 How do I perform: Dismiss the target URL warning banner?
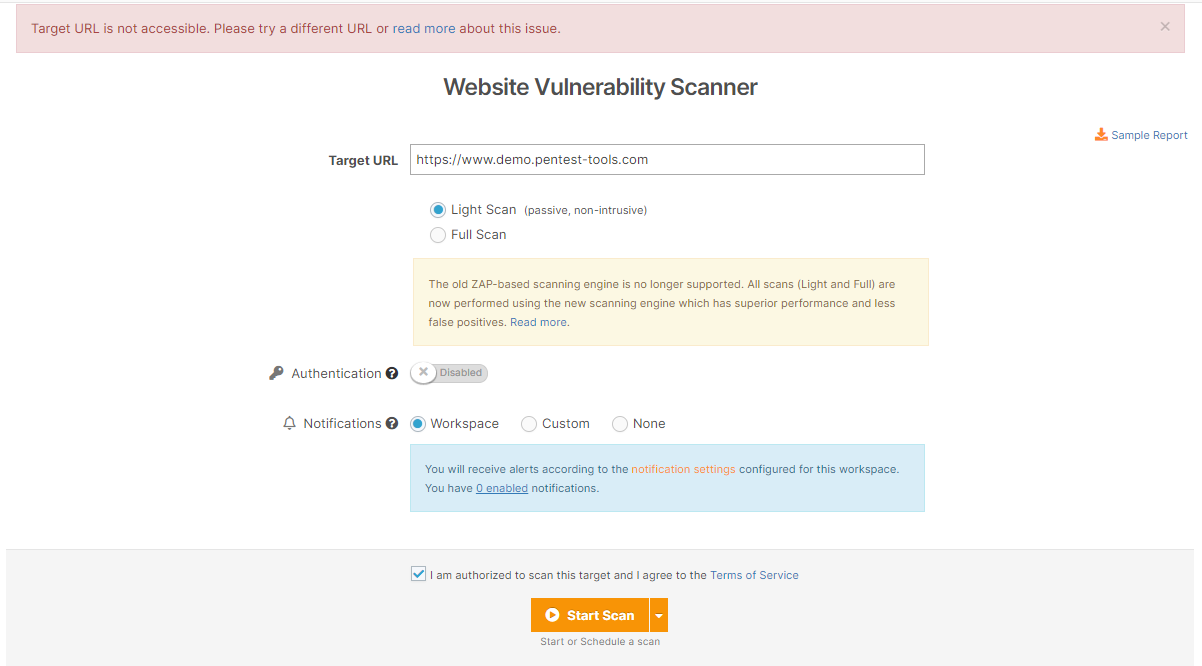pyautogui.click(x=1165, y=26)
